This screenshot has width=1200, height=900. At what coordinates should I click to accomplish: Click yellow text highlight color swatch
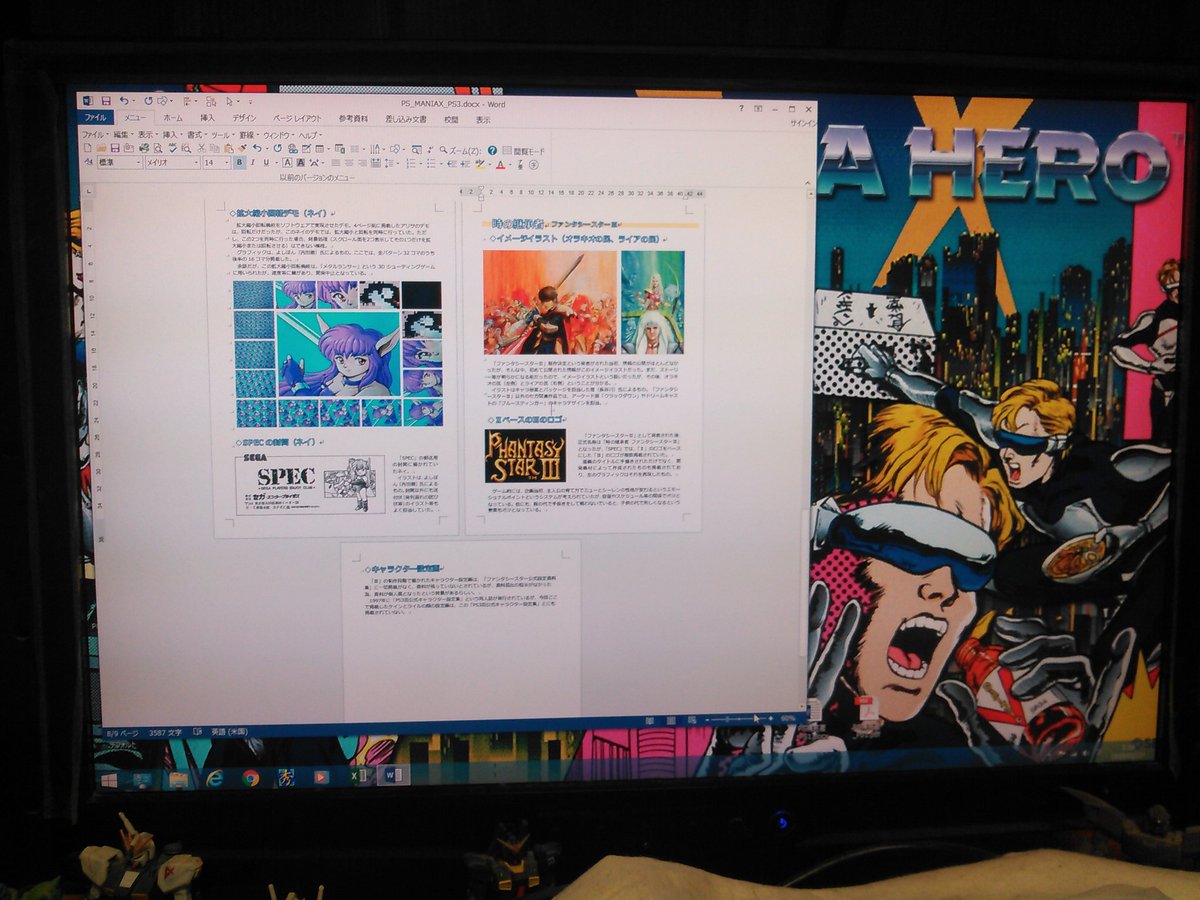(480, 164)
